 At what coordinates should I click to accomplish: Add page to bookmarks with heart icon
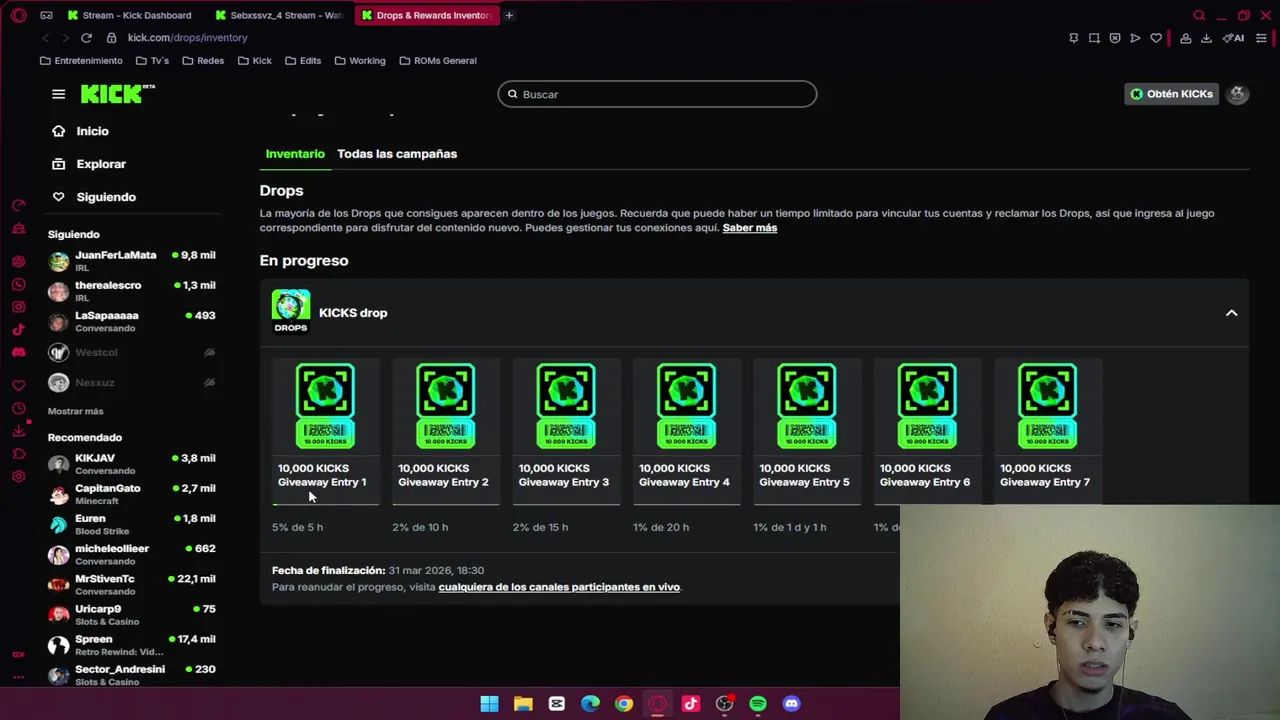tap(1156, 38)
